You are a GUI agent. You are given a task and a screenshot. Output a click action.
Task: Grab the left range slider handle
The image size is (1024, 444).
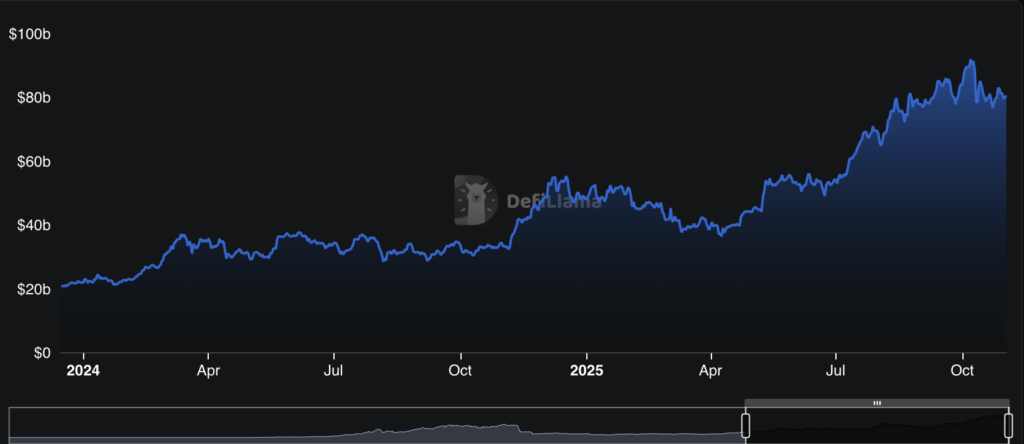745,426
